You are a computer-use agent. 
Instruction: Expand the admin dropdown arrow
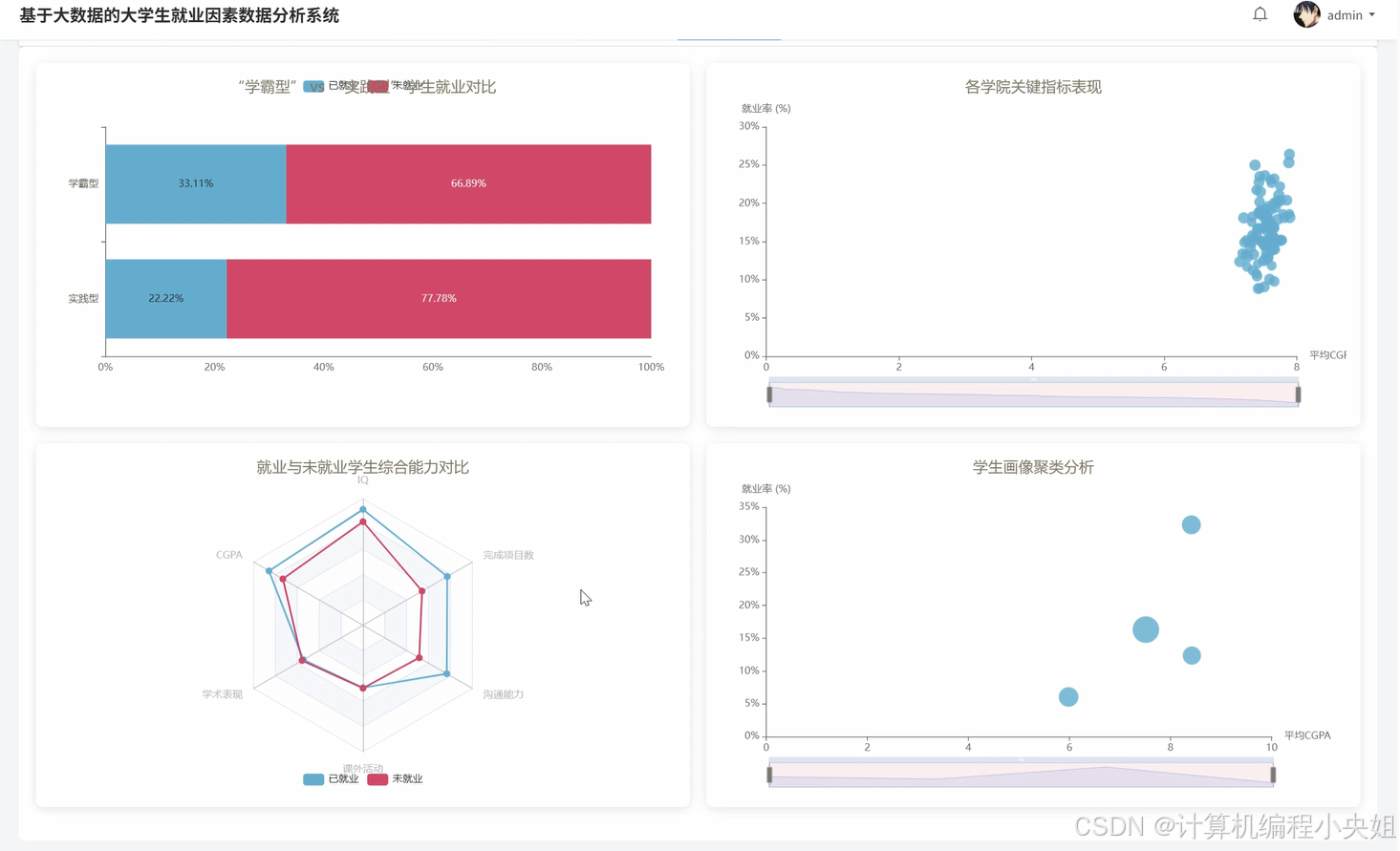click(x=1371, y=15)
